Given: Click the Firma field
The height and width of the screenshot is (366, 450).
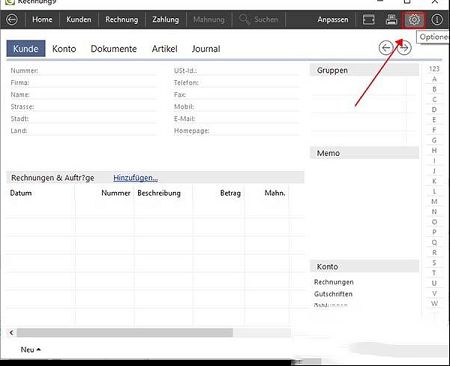Looking at the screenshot, I should (83, 83).
